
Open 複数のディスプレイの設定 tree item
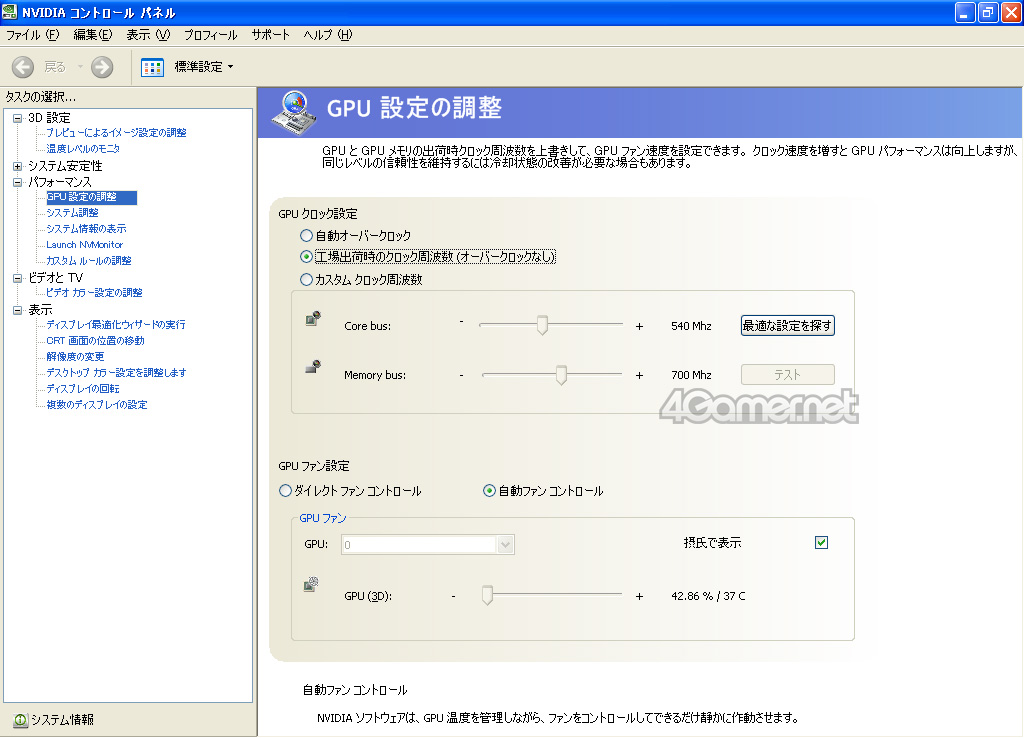coord(97,405)
